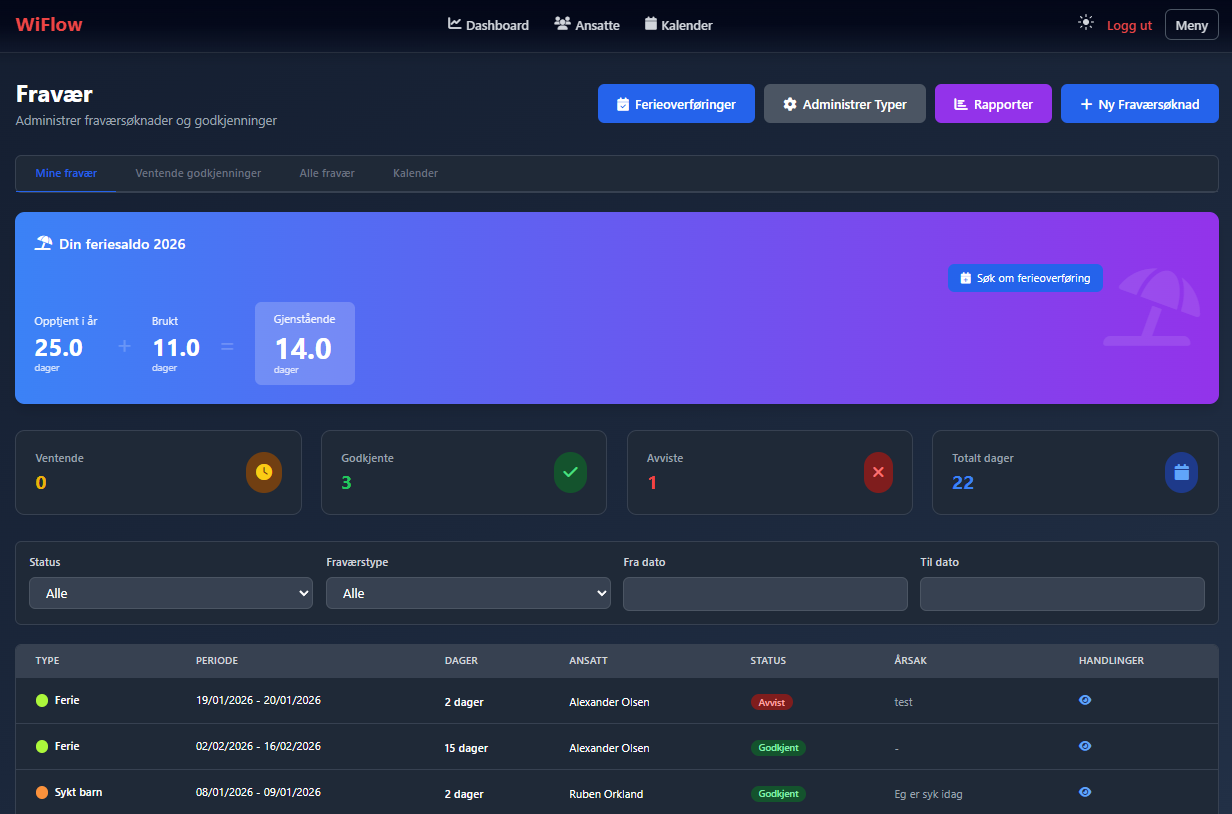Click the beach umbrella icon beside Din feriesaldo

pos(43,244)
